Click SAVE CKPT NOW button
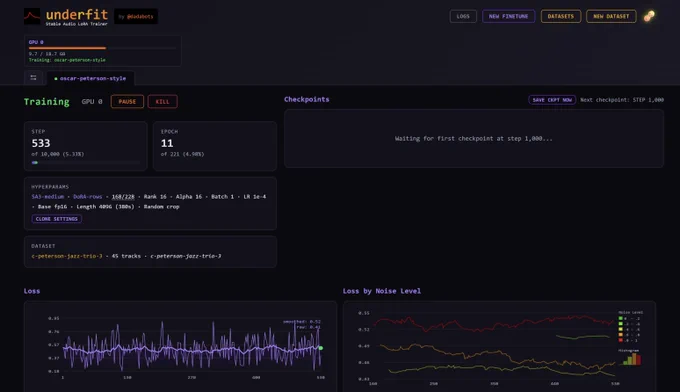680x392 pixels. pos(552,100)
